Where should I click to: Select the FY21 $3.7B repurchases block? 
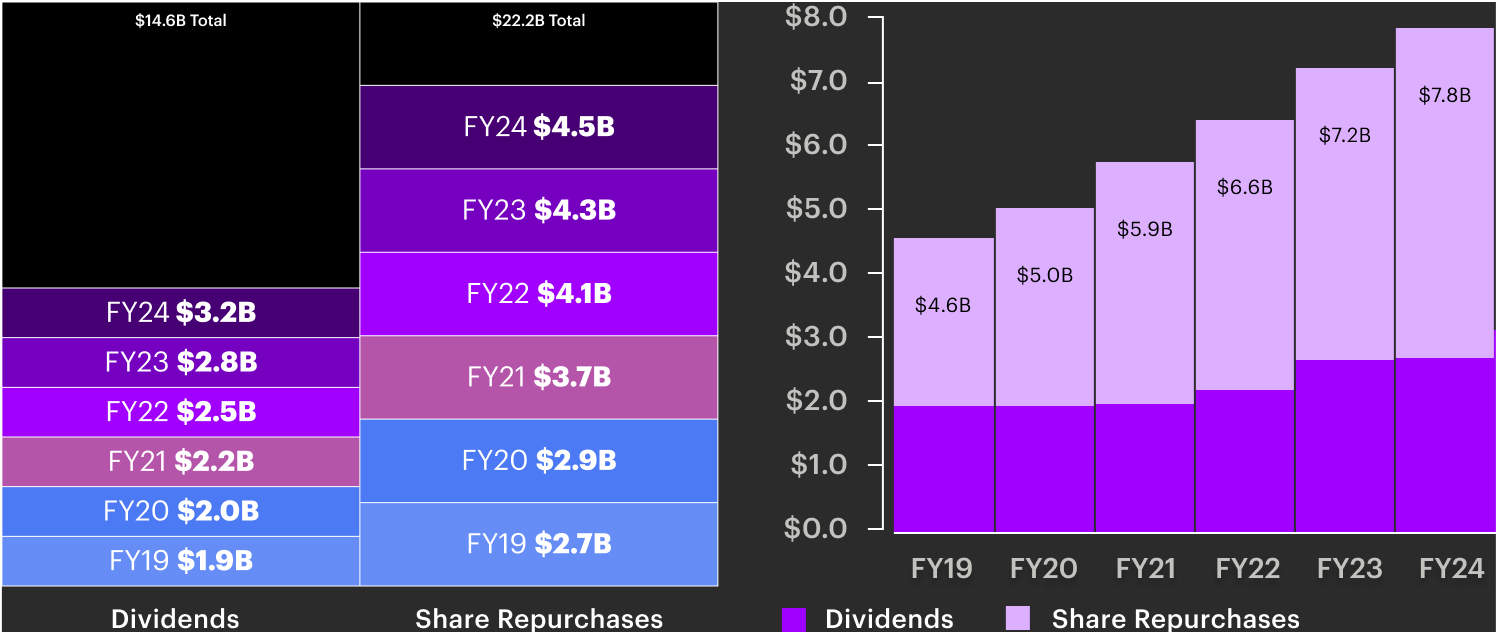point(539,377)
